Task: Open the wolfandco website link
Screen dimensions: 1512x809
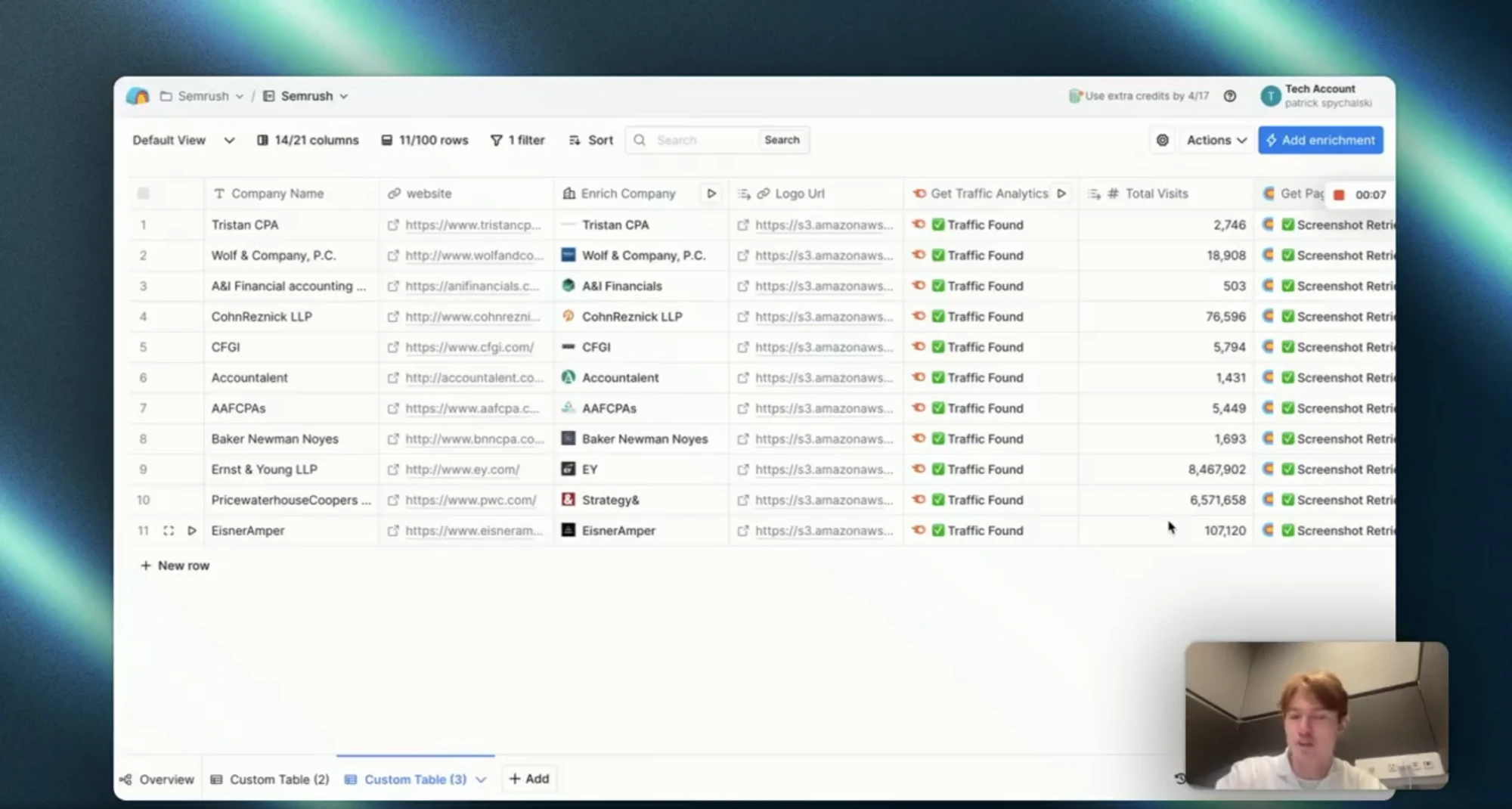Action: pyautogui.click(x=474, y=256)
